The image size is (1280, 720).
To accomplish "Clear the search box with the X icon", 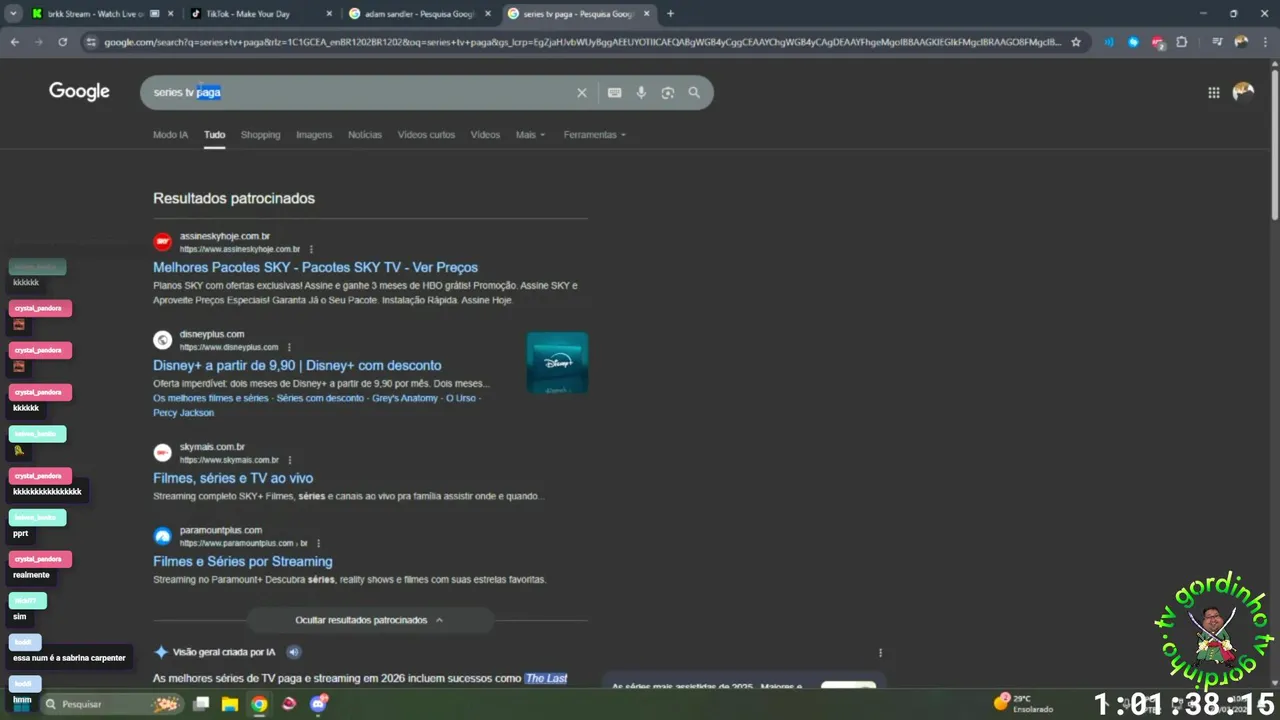I will pyautogui.click(x=582, y=93).
